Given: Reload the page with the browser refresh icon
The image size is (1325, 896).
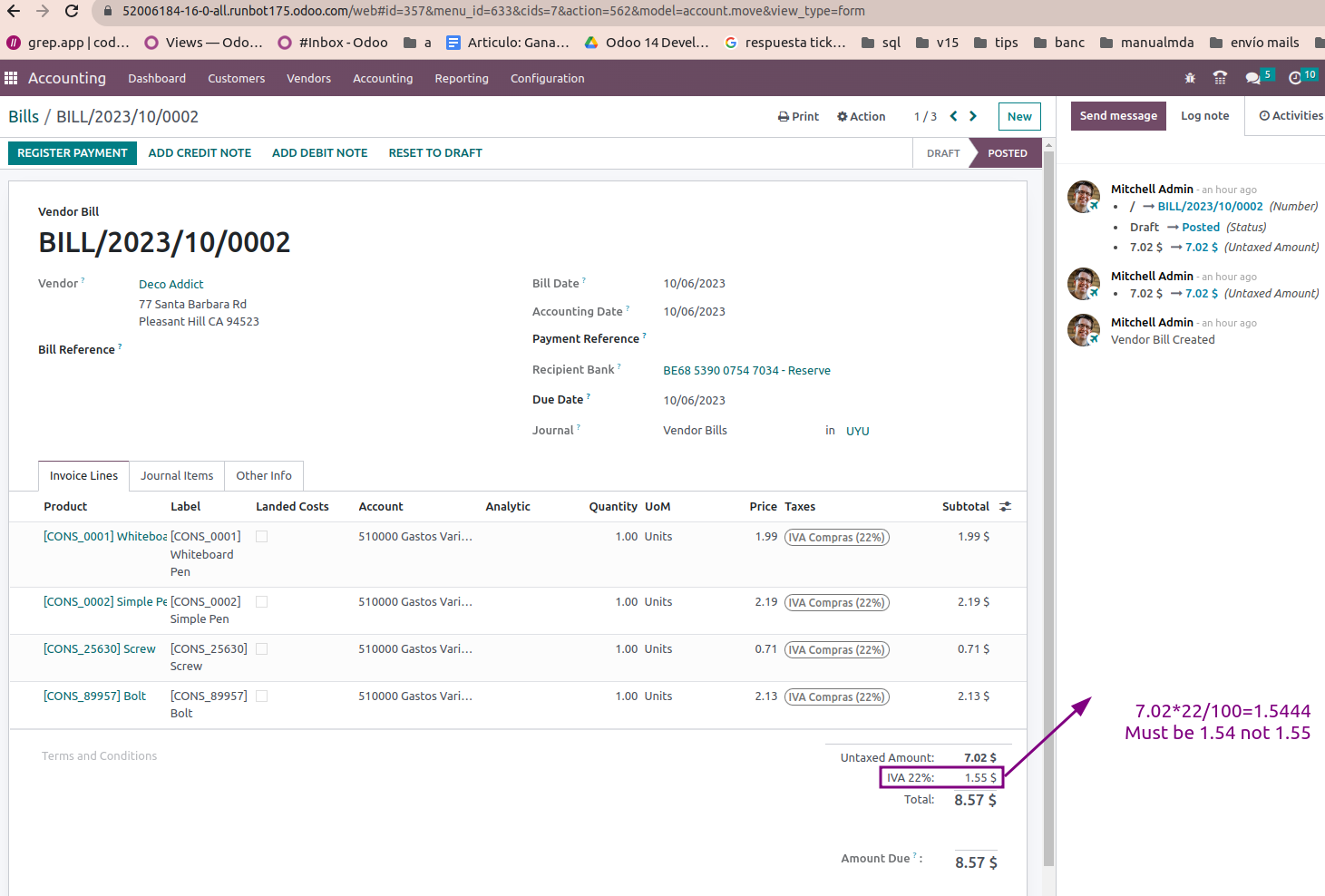Looking at the screenshot, I should (x=72, y=13).
